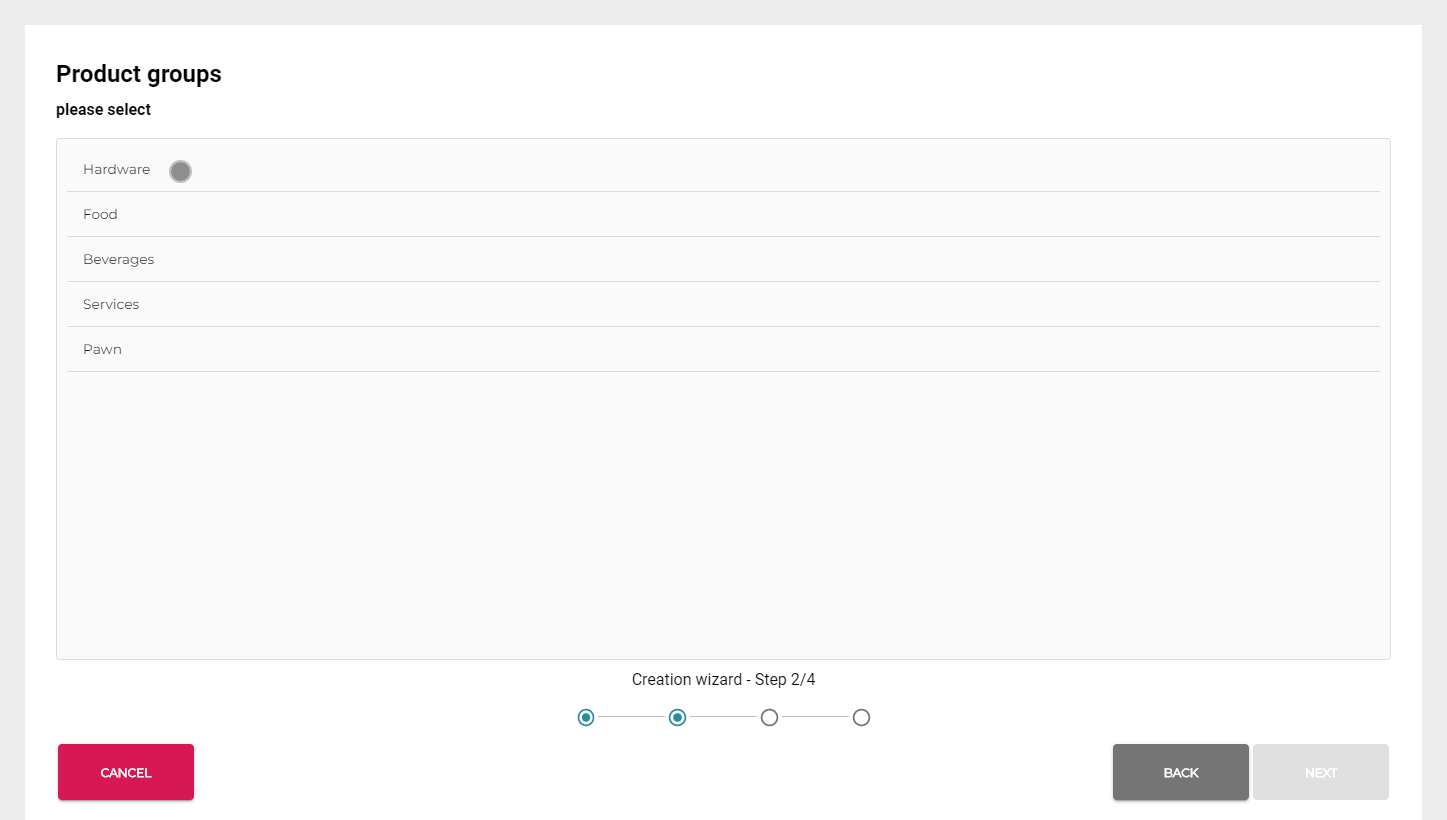Go back with the Back button

[x=1180, y=772]
